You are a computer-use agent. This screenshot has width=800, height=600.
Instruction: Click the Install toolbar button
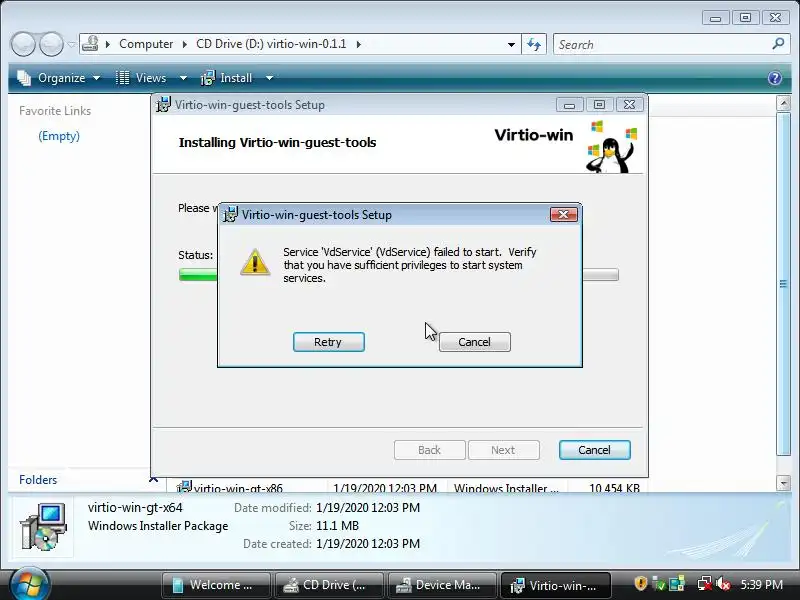coord(228,78)
